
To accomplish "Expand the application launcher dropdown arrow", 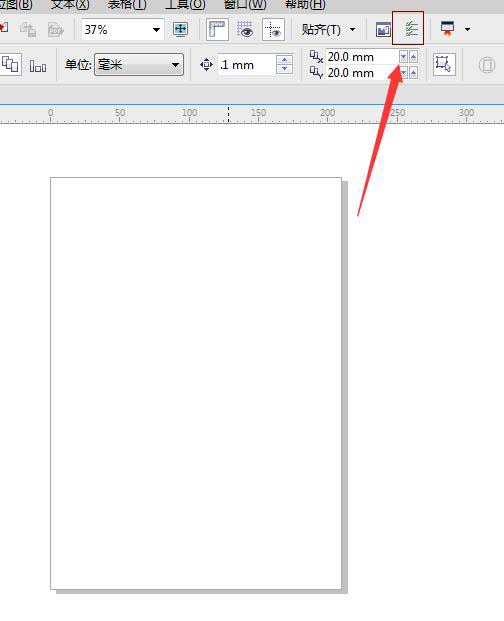I will [468, 29].
